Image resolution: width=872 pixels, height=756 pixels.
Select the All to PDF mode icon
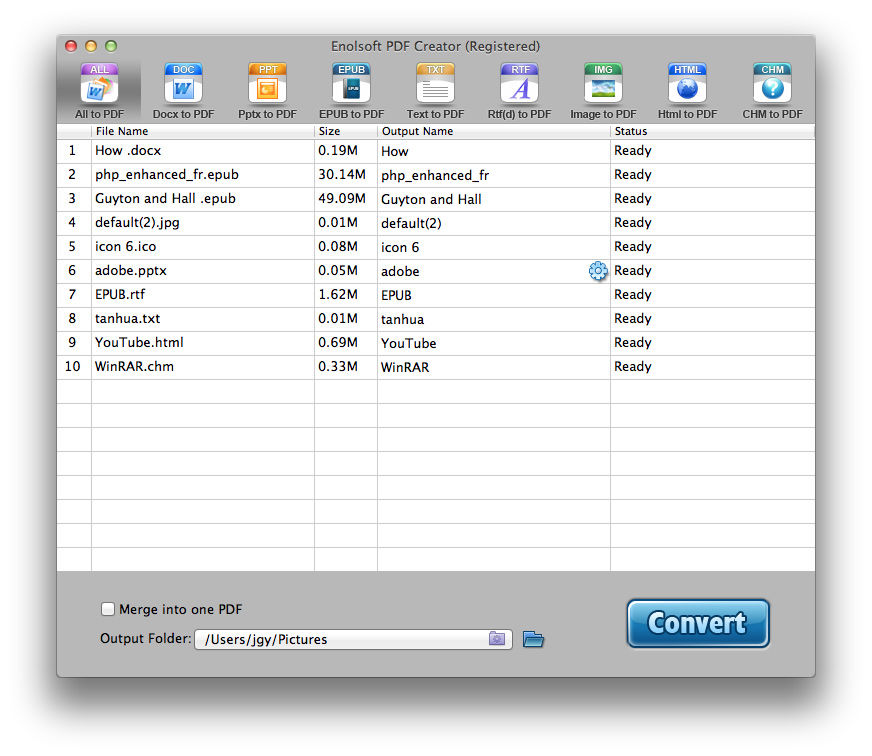[x=100, y=83]
